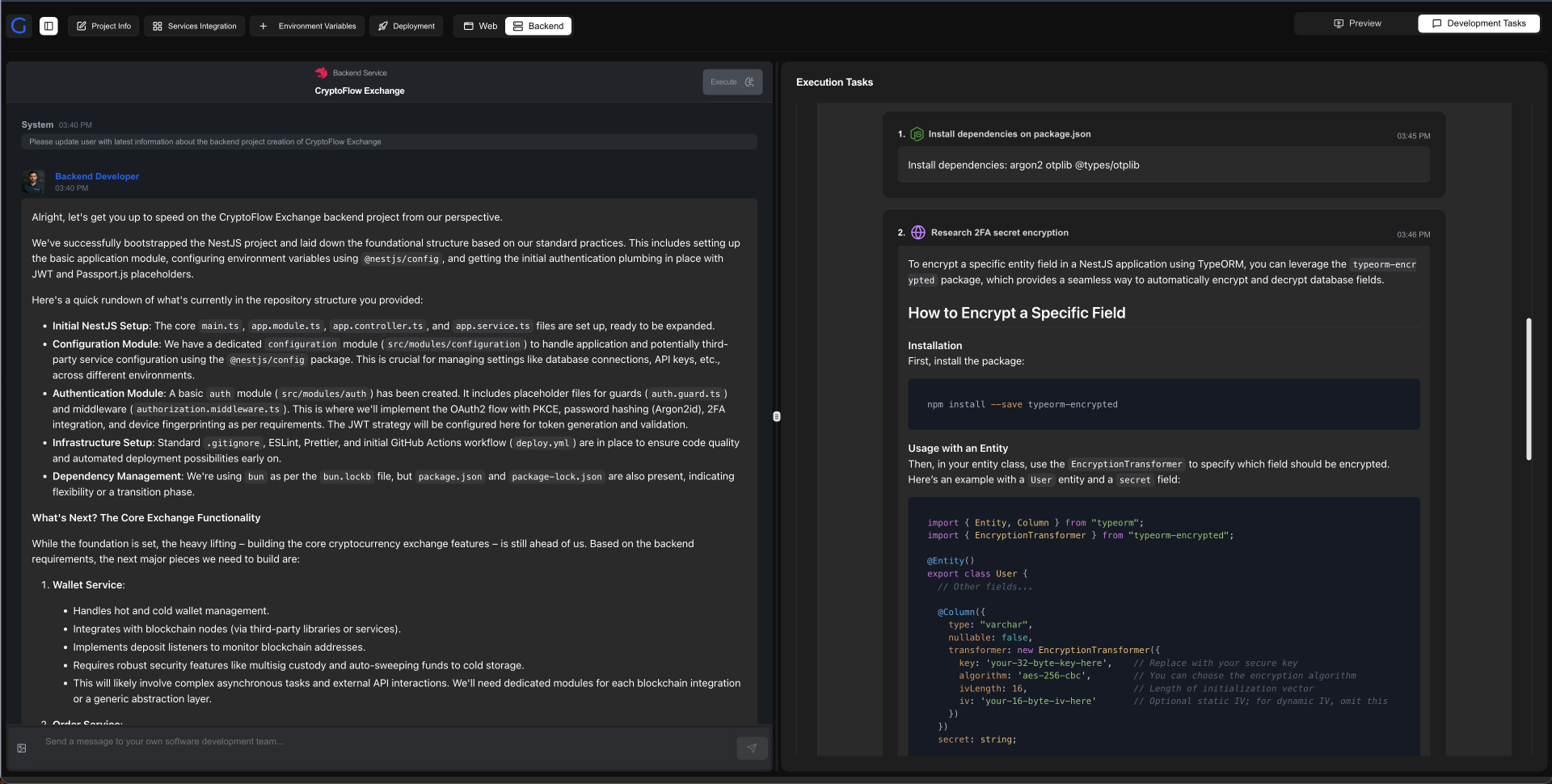This screenshot has width=1552, height=784.
Task: Open Services Integration
Action: pyautogui.click(x=194, y=26)
